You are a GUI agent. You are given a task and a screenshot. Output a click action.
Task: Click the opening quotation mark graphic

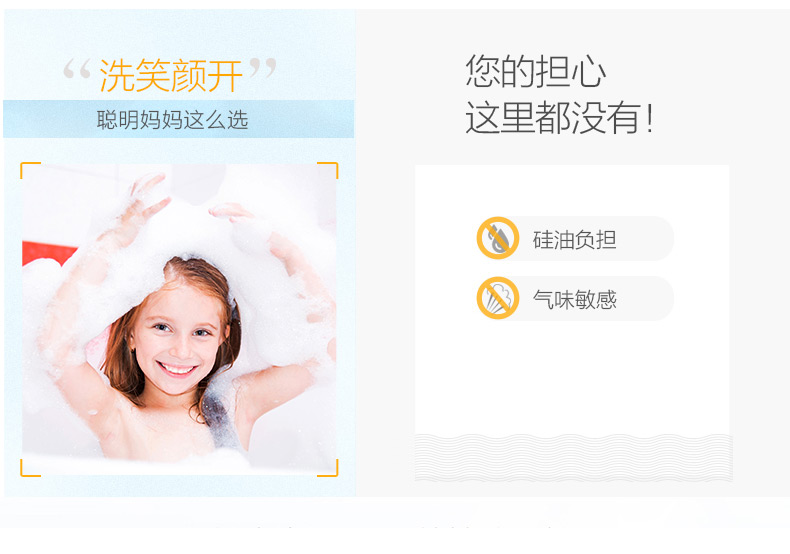(x=77, y=69)
